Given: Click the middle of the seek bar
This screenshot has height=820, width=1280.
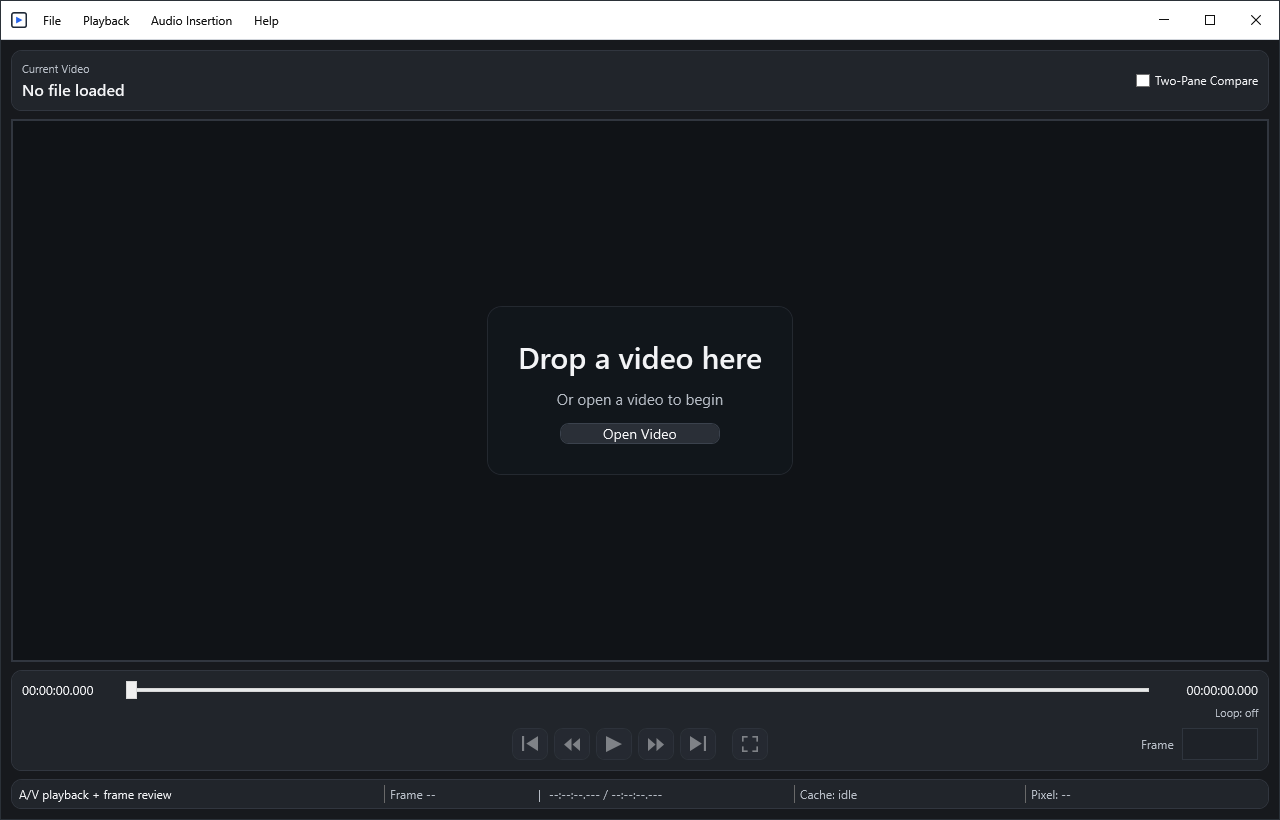Looking at the screenshot, I should tap(640, 690).
